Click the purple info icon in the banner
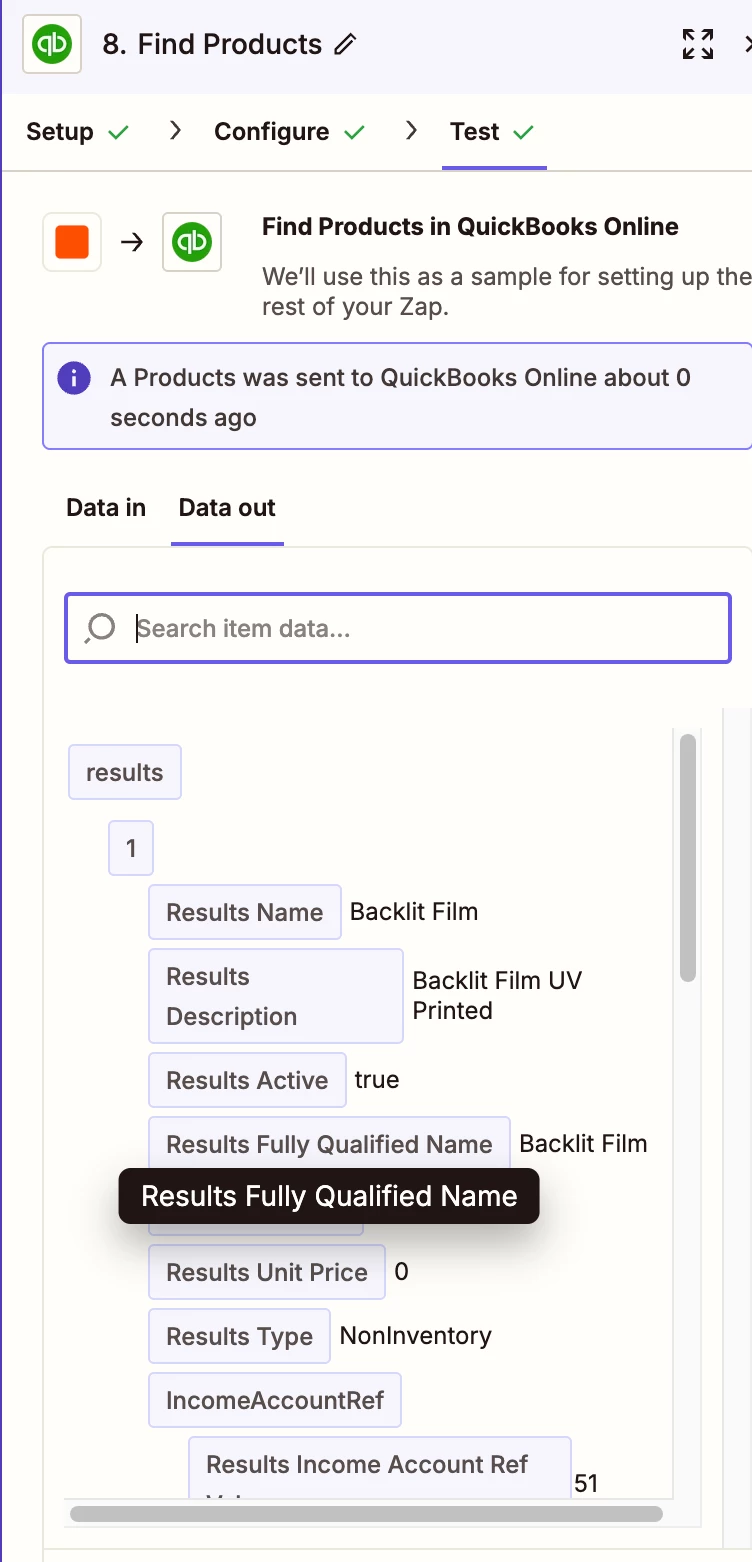This screenshot has height=1562, width=752. click(x=74, y=378)
